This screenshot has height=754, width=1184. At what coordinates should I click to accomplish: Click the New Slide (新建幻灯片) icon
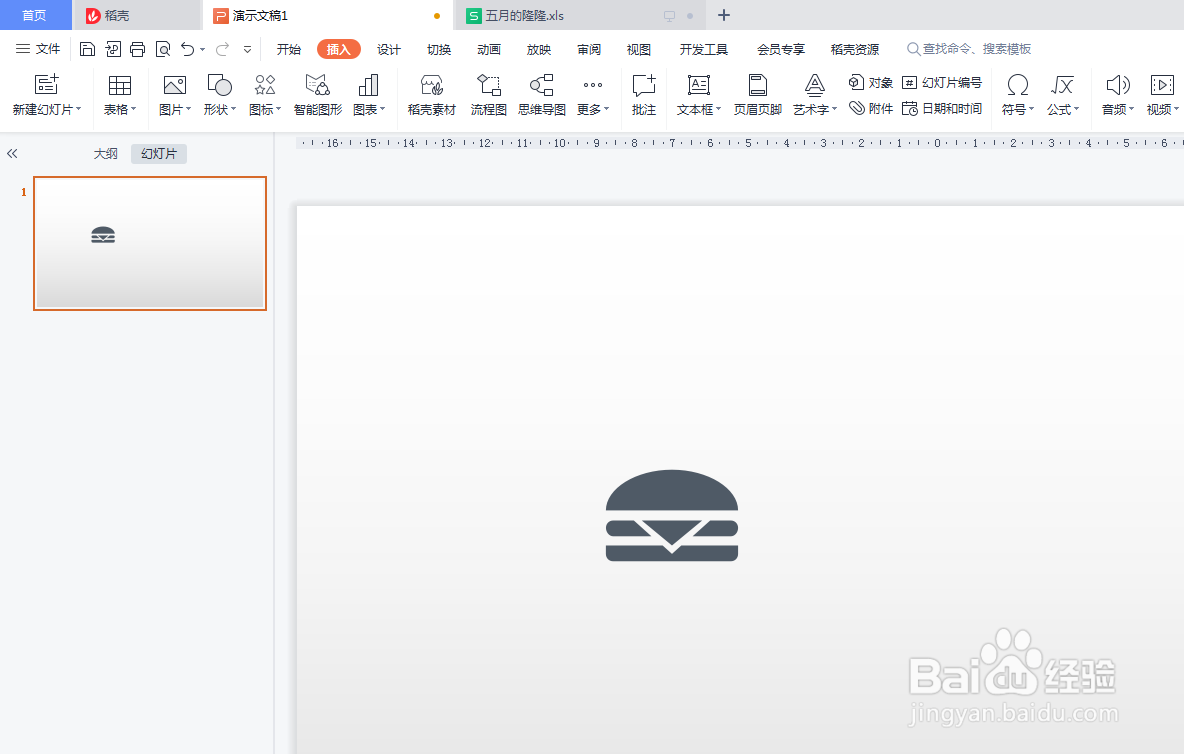[46, 85]
